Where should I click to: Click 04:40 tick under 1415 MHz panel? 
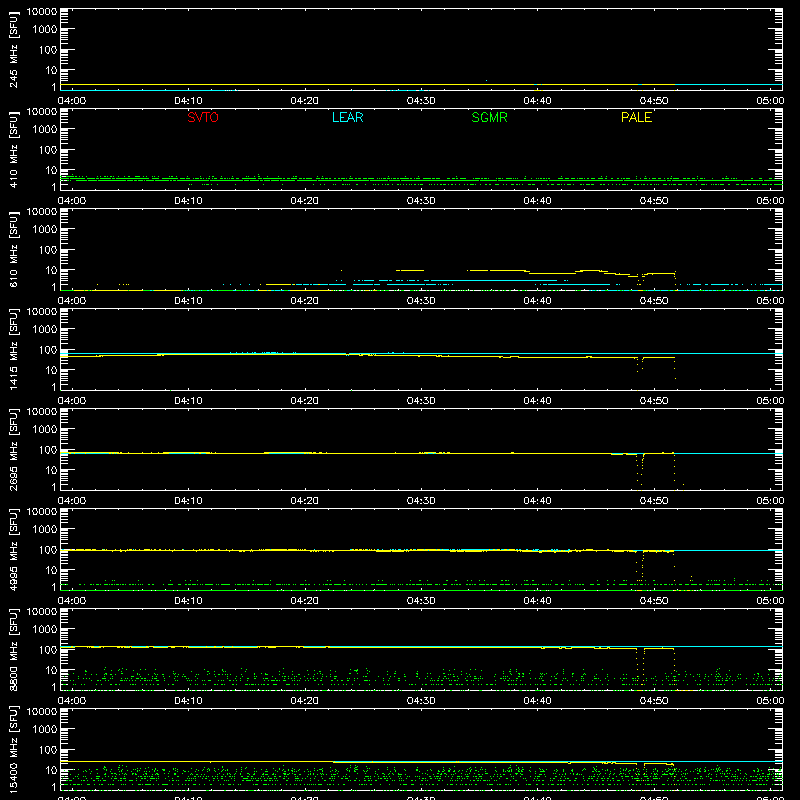537,401
